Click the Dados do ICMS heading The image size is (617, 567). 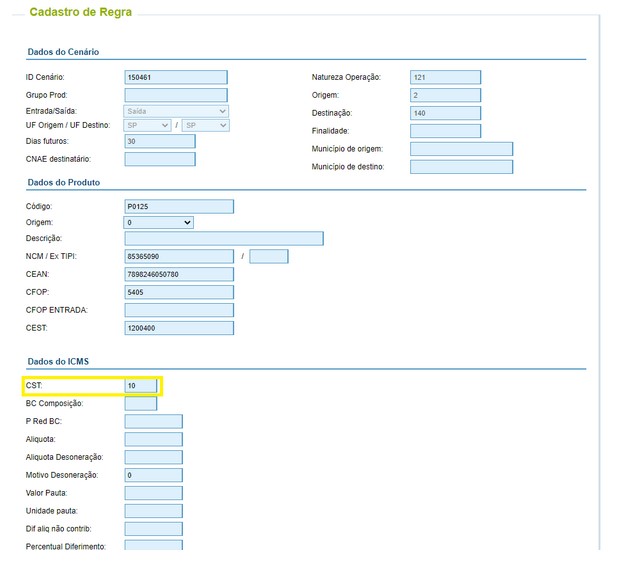pyautogui.click(x=58, y=362)
